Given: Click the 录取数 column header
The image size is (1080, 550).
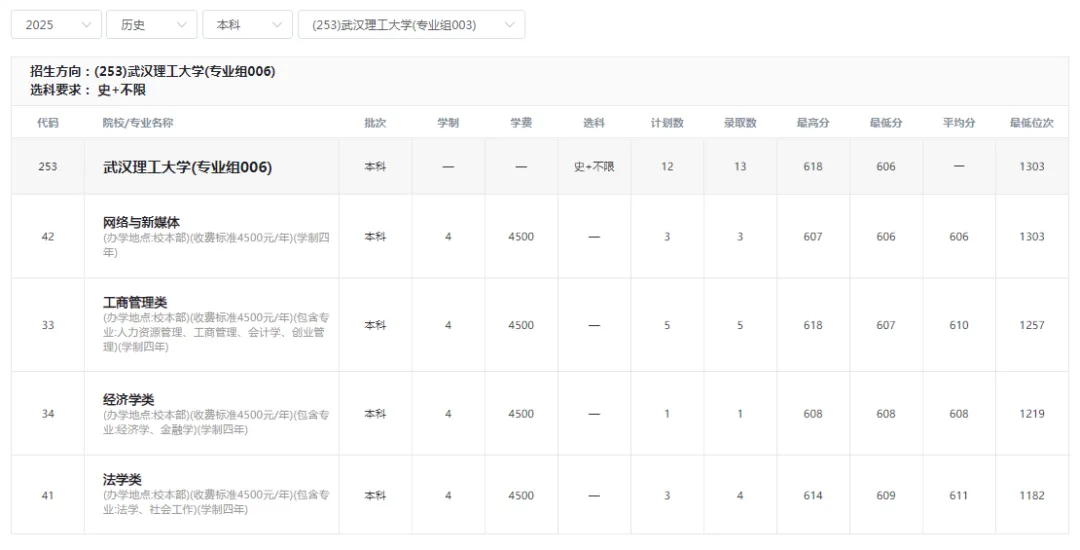Looking at the screenshot, I should (x=740, y=123).
